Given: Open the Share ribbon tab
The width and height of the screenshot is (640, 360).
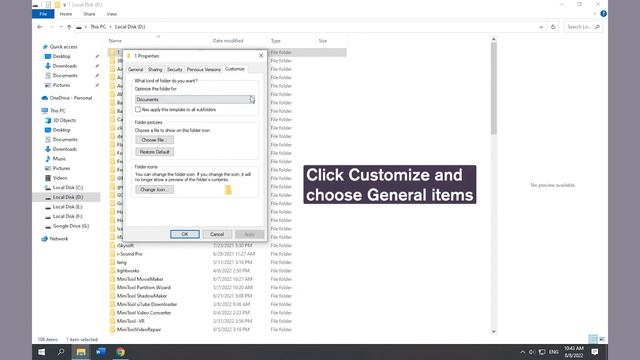Looking at the screenshot, I should tap(89, 14).
